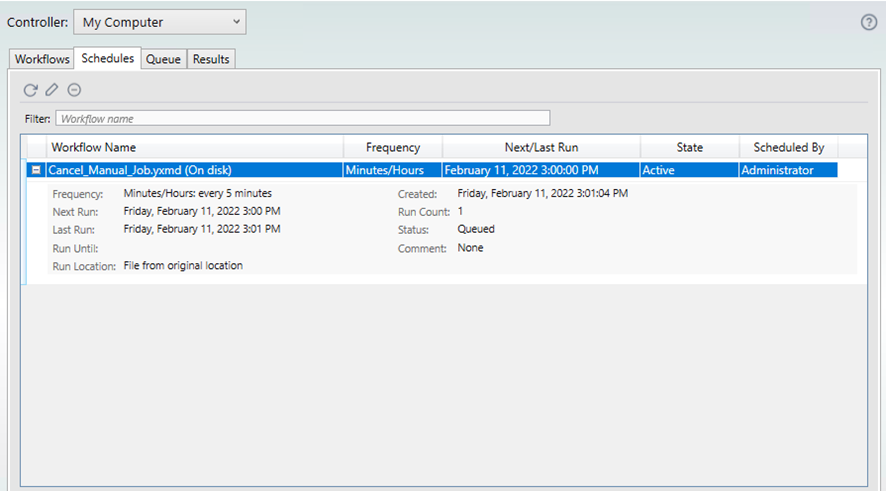Select the Schedules tab

point(107,58)
